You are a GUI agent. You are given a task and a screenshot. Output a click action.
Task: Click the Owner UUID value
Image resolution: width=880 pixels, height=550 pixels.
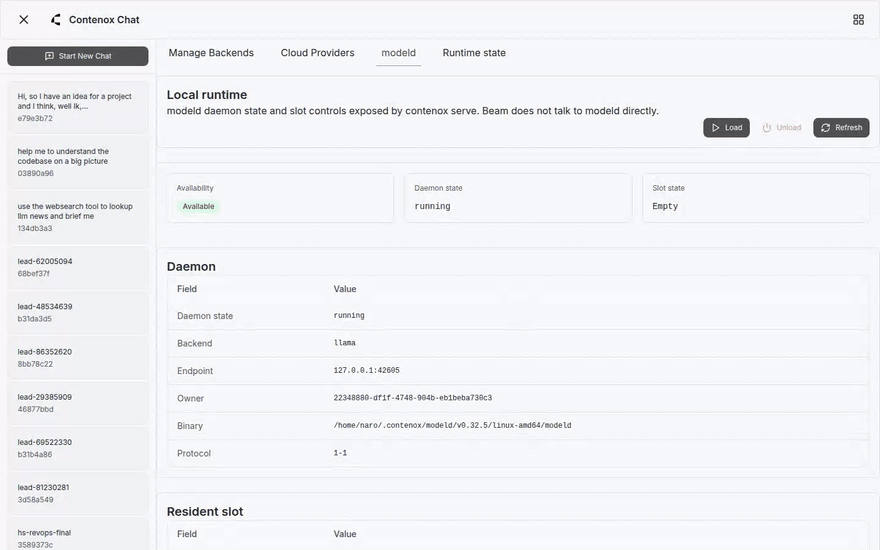412,398
